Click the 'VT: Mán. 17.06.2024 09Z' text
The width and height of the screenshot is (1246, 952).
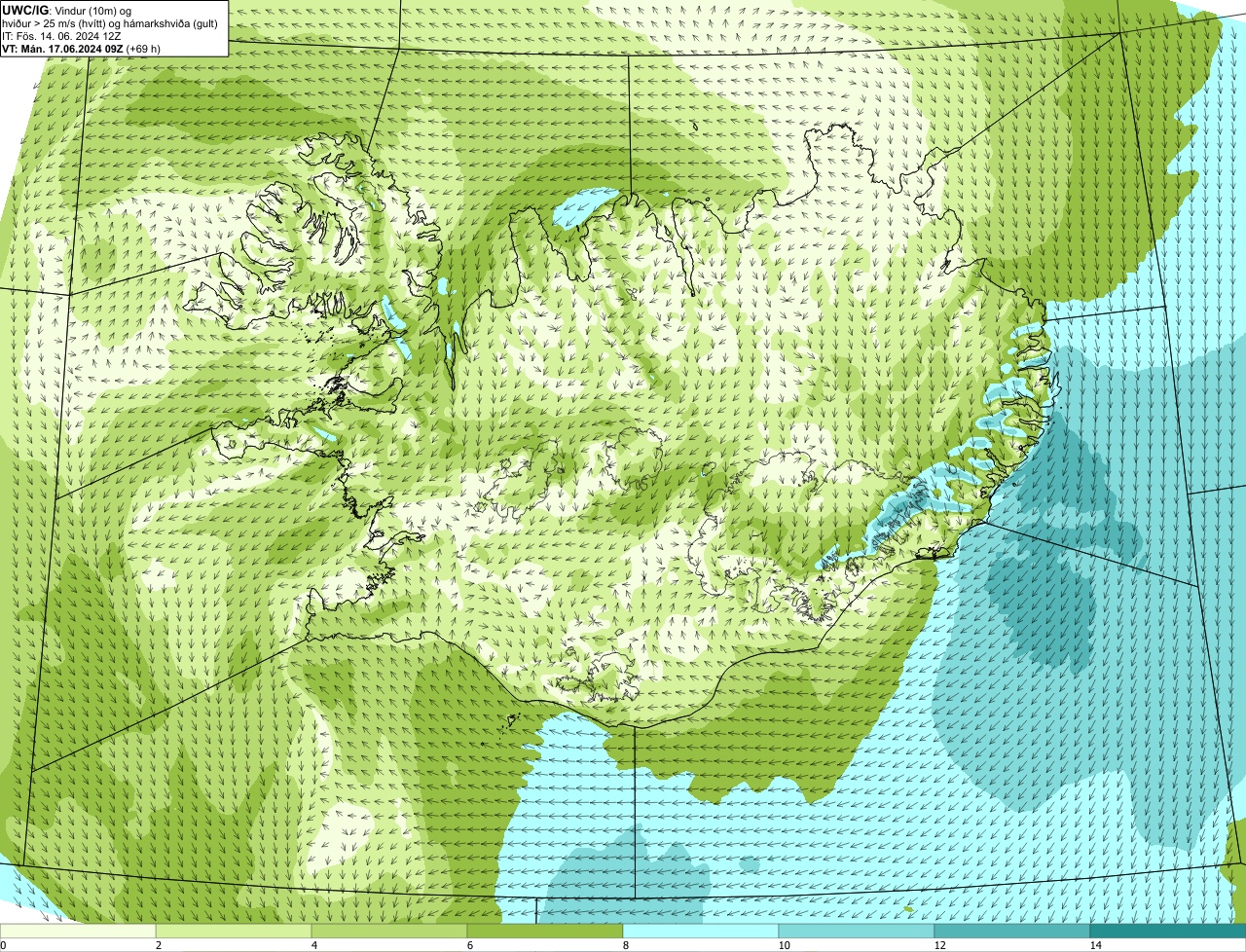[x=61, y=49]
